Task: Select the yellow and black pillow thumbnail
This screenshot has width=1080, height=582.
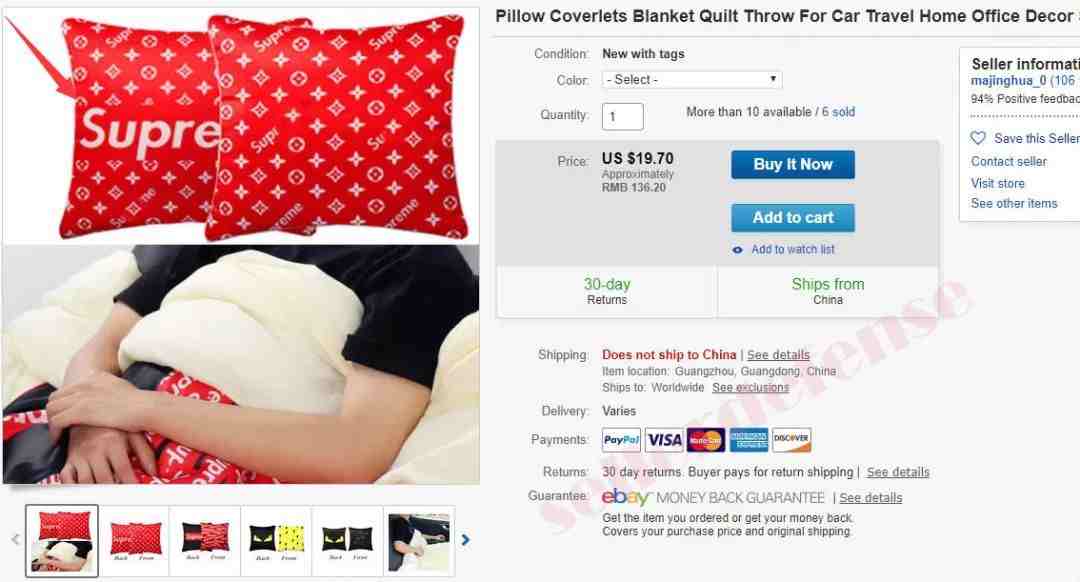Action: [276, 541]
